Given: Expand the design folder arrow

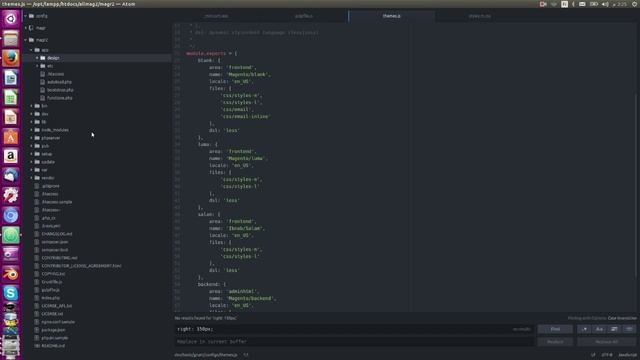Looking at the screenshot, I should point(37,58).
